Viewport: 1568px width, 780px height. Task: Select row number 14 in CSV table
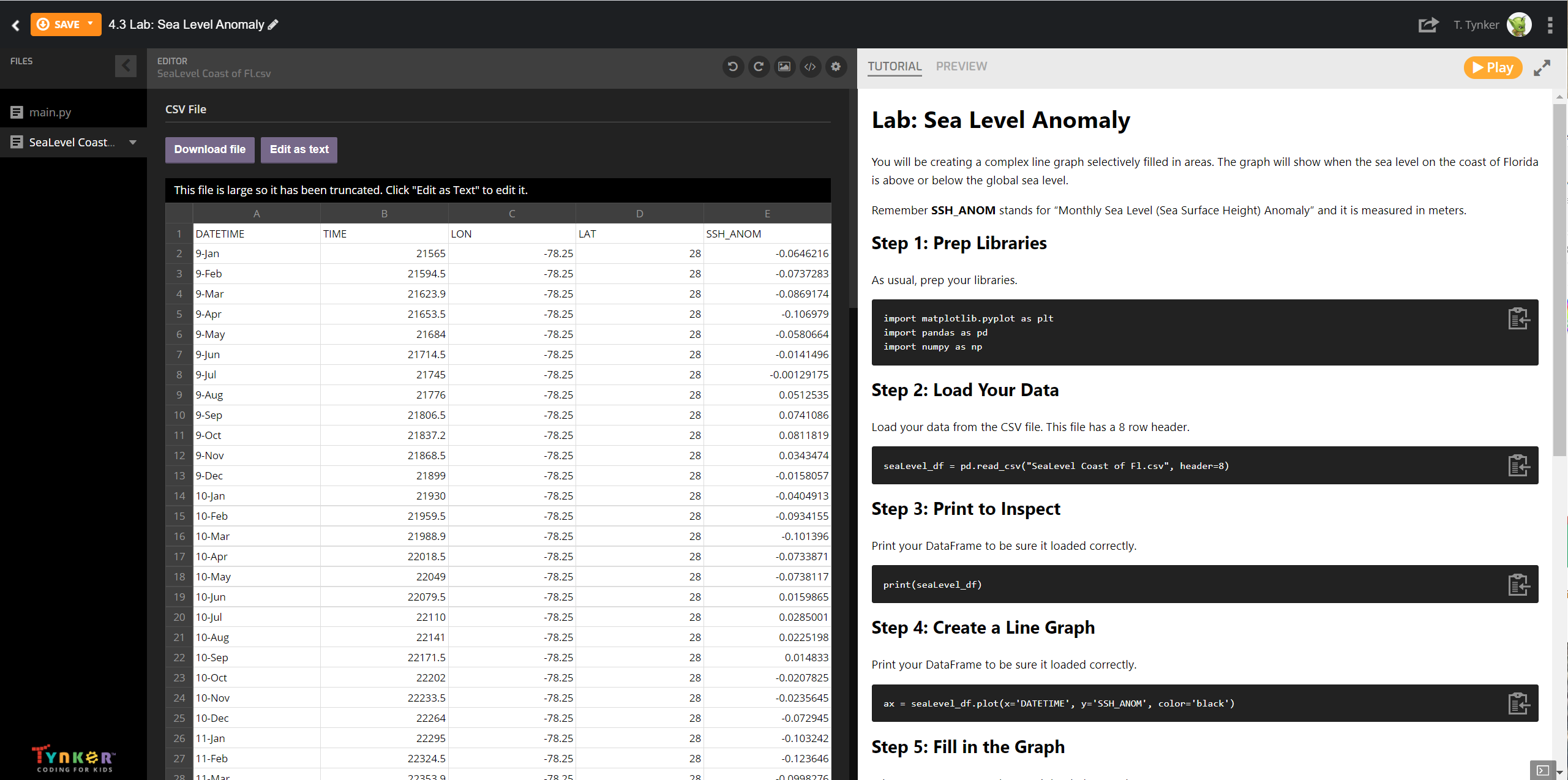coord(179,496)
